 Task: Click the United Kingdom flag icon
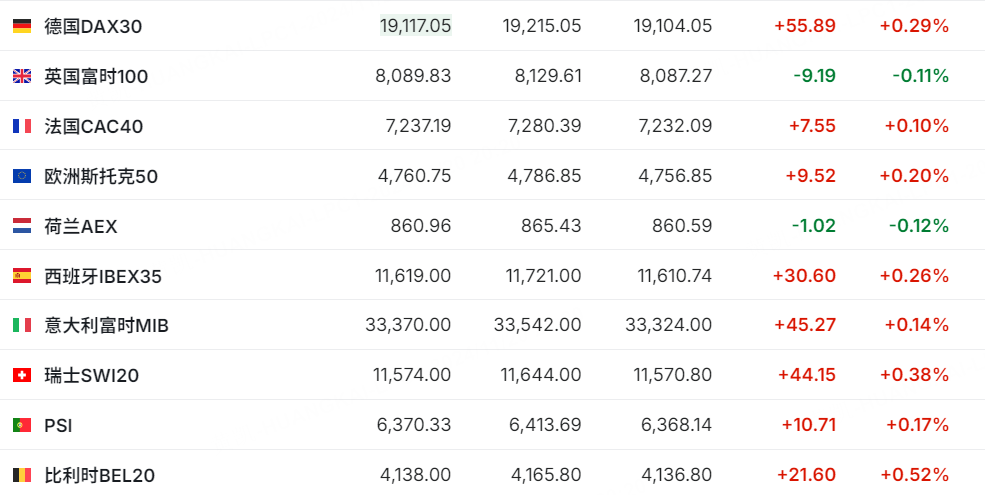click(x=22, y=76)
